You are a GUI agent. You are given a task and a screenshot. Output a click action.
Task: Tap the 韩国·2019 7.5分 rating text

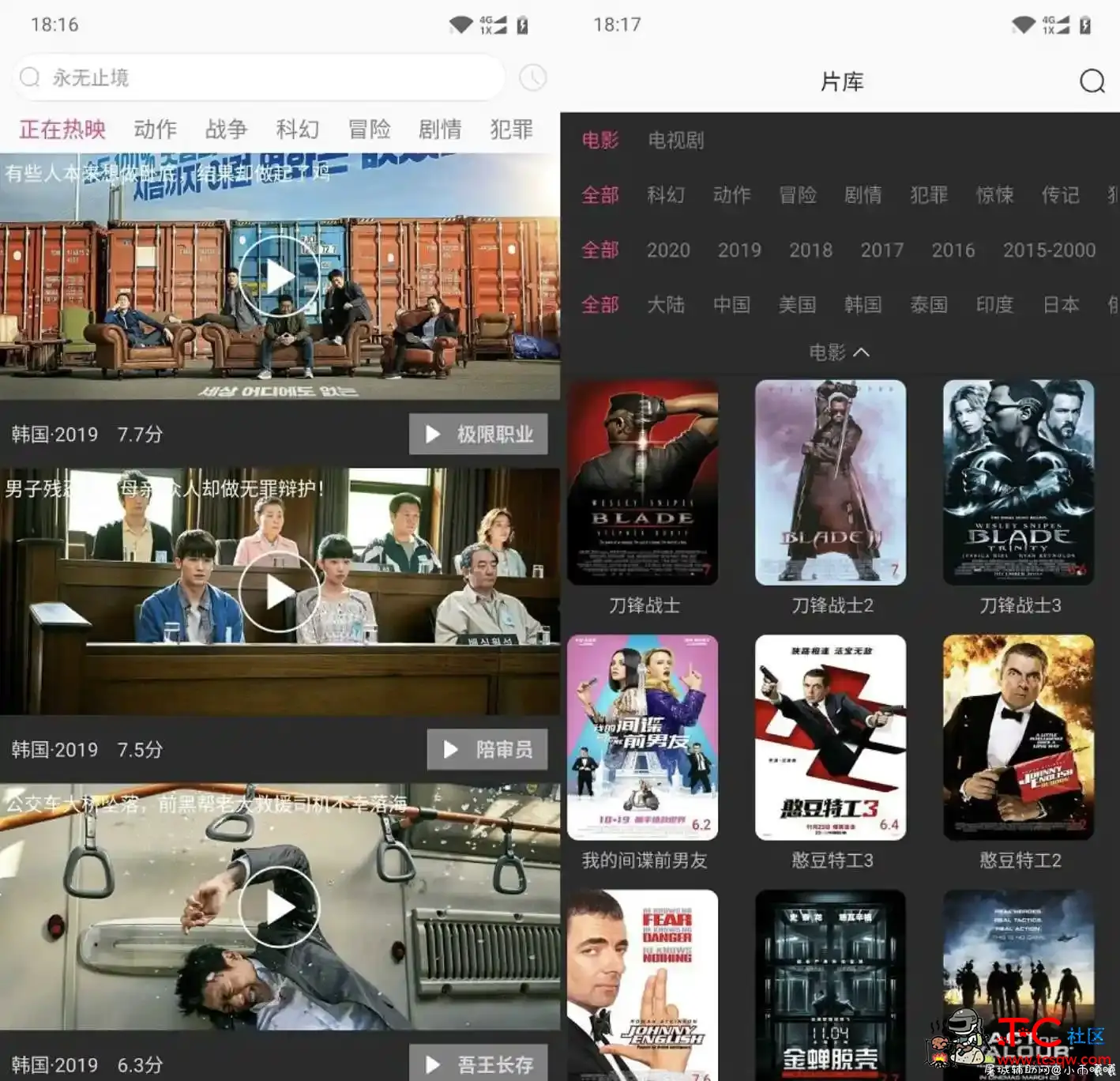[87, 749]
